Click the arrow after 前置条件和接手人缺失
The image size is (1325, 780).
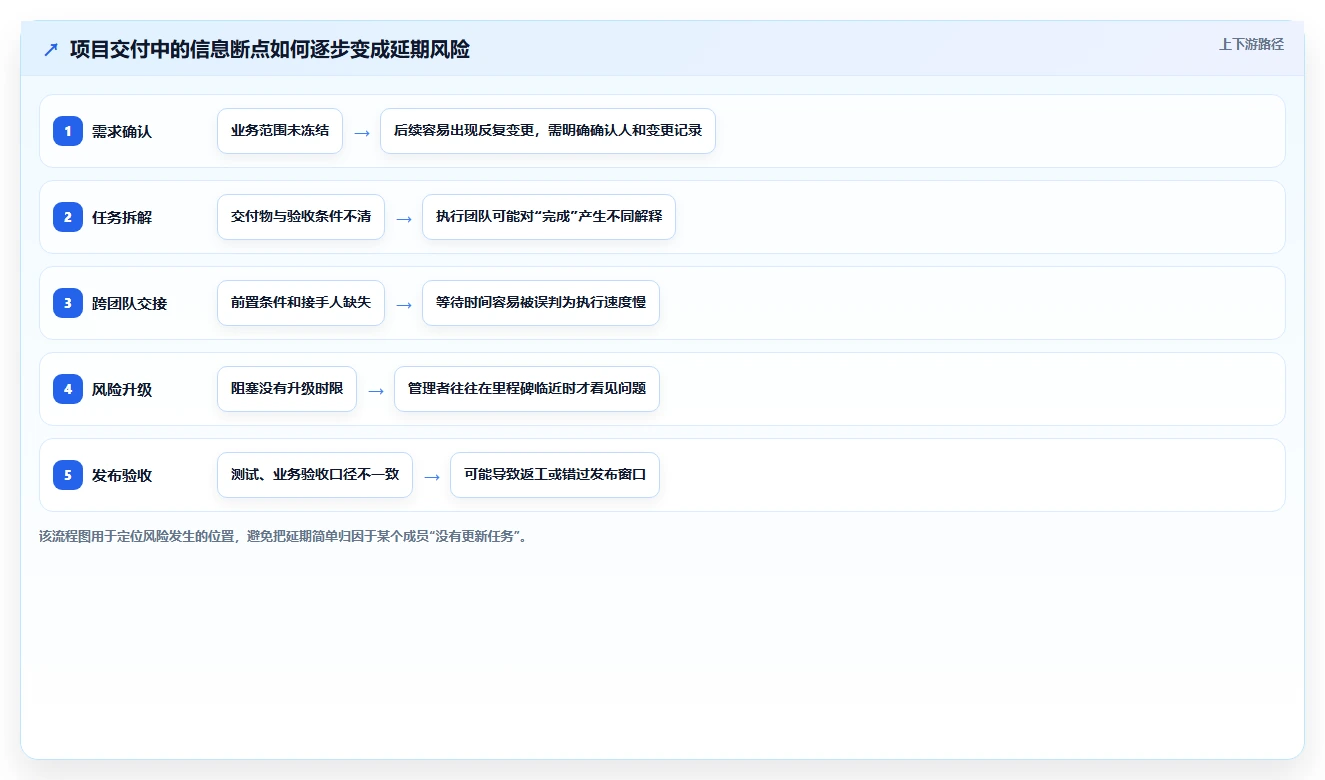coord(404,305)
